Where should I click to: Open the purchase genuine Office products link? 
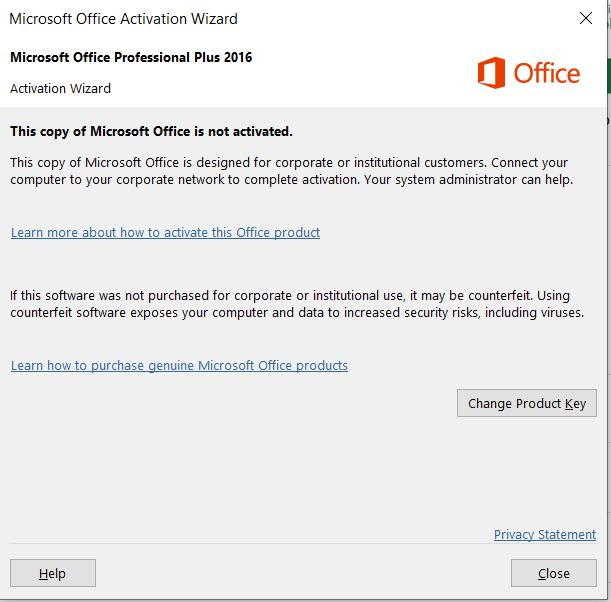179,366
